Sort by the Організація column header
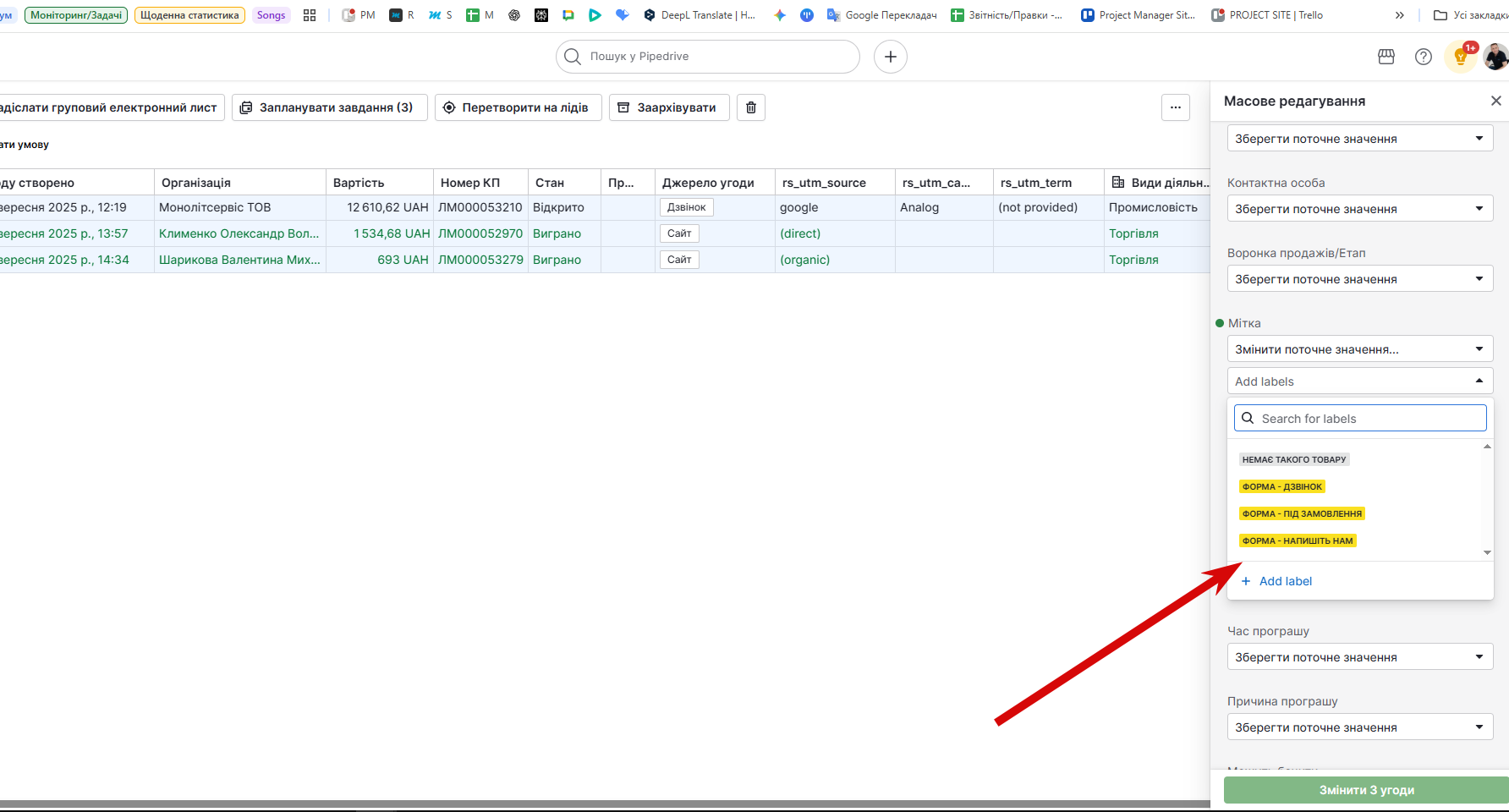 tap(240, 182)
